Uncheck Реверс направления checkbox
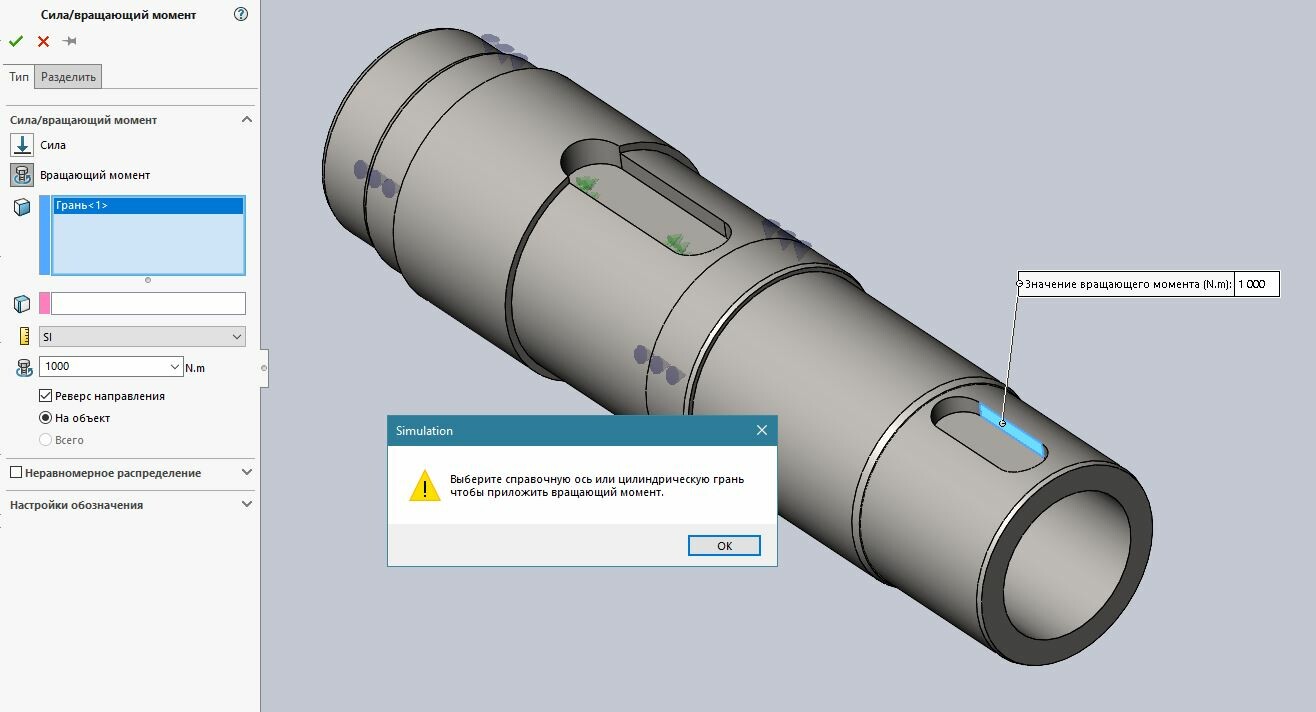This screenshot has width=1316, height=712. pyautogui.click(x=45, y=396)
